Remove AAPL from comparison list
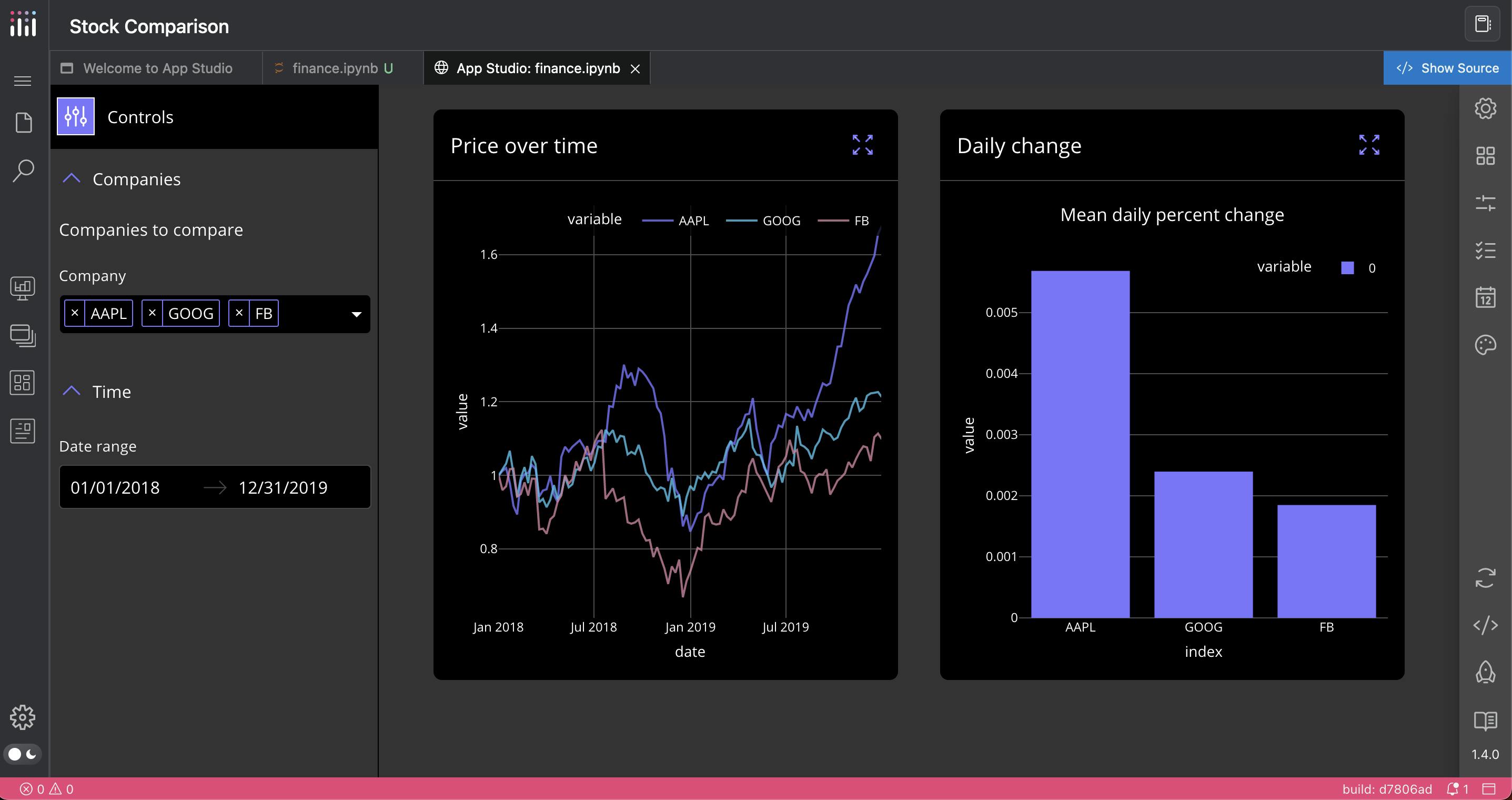Viewport: 1512px width, 800px height. pyautogui.click(x=75, y=313)
